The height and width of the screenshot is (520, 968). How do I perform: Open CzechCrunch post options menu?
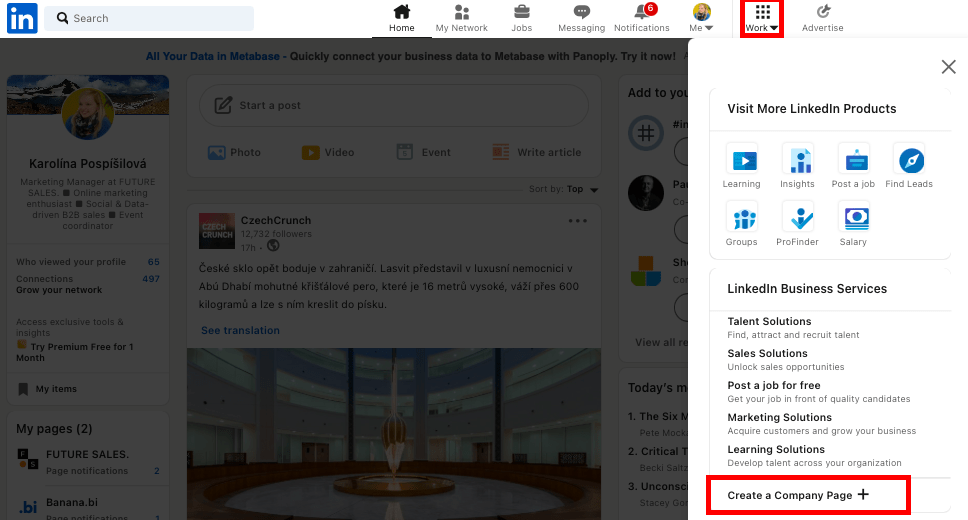tap(578, 221)
